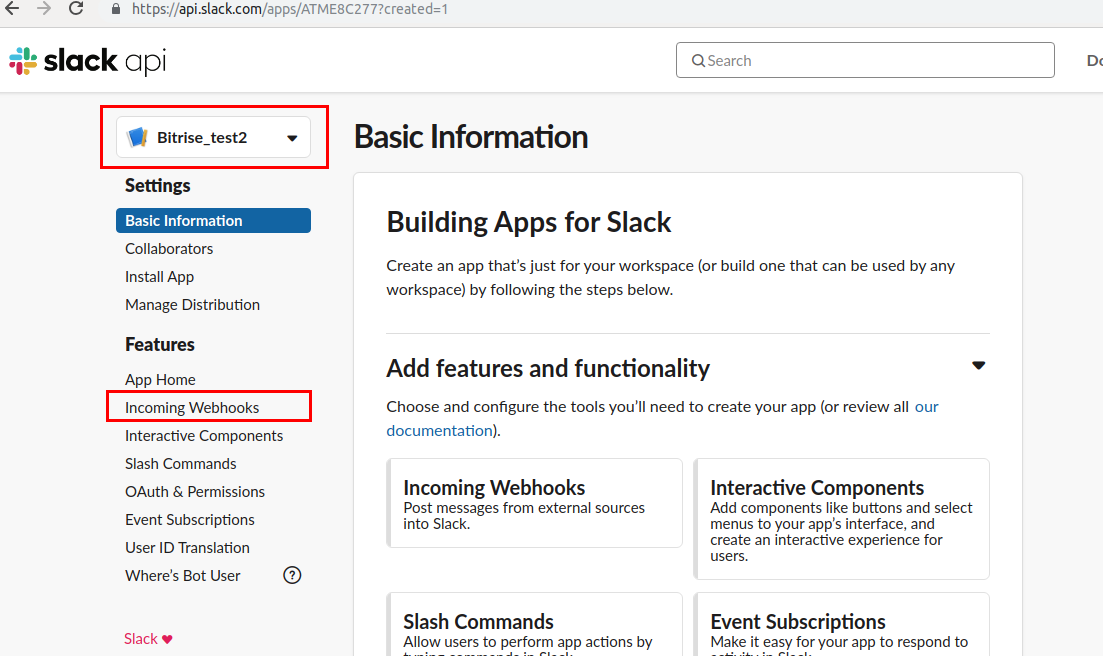Open the Slash Commands feature card
Screen dimensions: 1103x656
pos(535,624)
